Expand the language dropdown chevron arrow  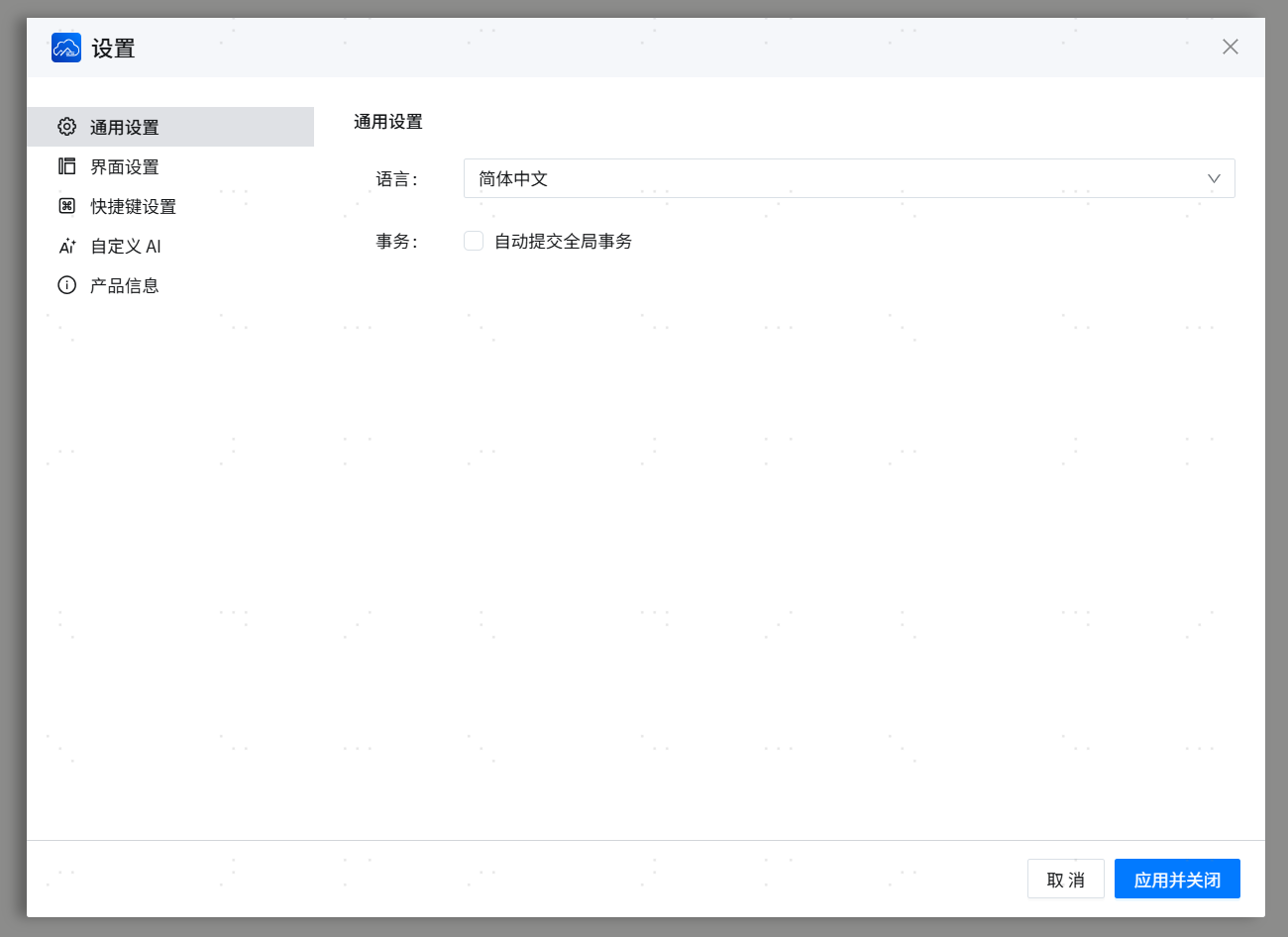click(1214, 178)
